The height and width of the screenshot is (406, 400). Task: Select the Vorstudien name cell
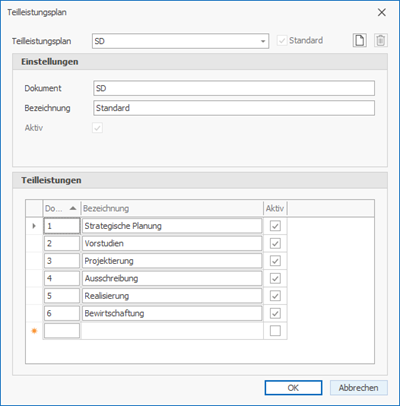point(172,244)
